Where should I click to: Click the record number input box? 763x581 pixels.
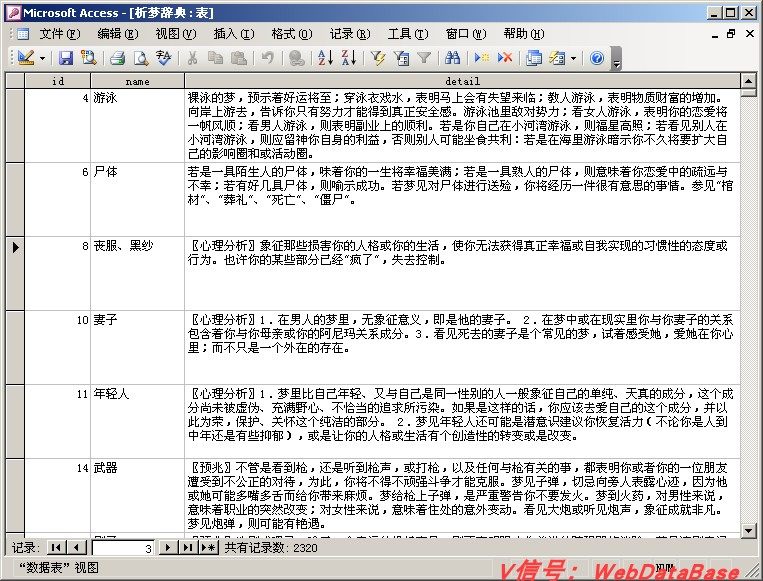[123, 548]
